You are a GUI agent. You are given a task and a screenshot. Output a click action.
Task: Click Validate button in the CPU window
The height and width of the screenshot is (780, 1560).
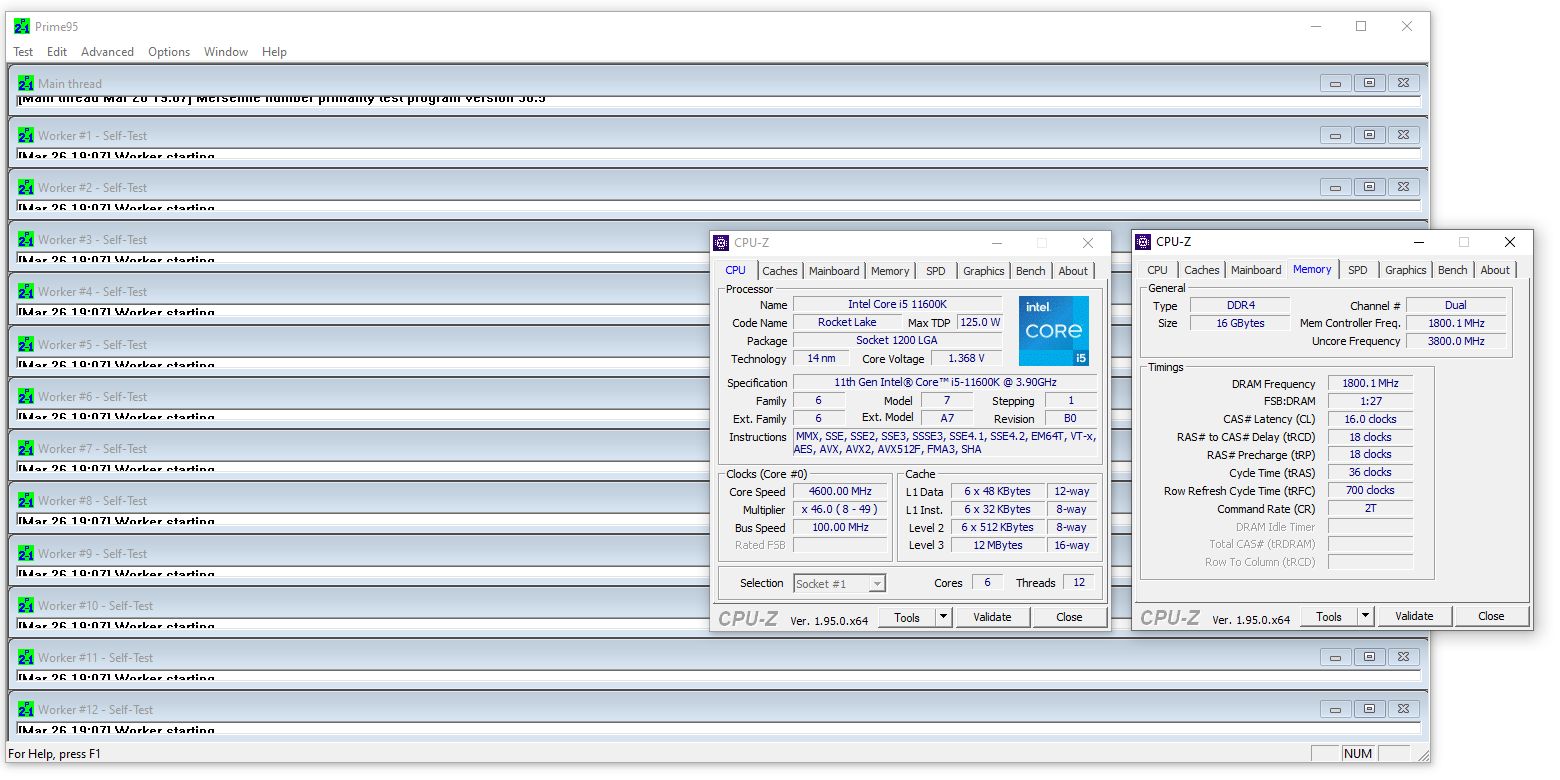pyautogui.click(x=992, y=617)
